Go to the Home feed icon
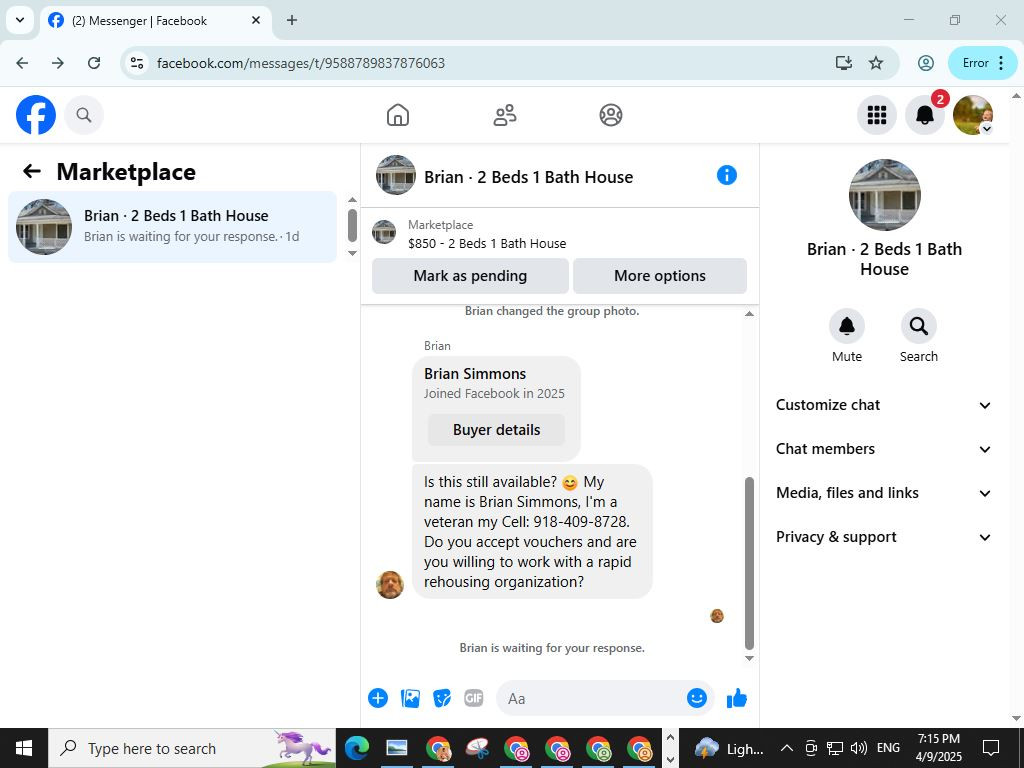The image size is (1024, 768). tap(398, 115)
